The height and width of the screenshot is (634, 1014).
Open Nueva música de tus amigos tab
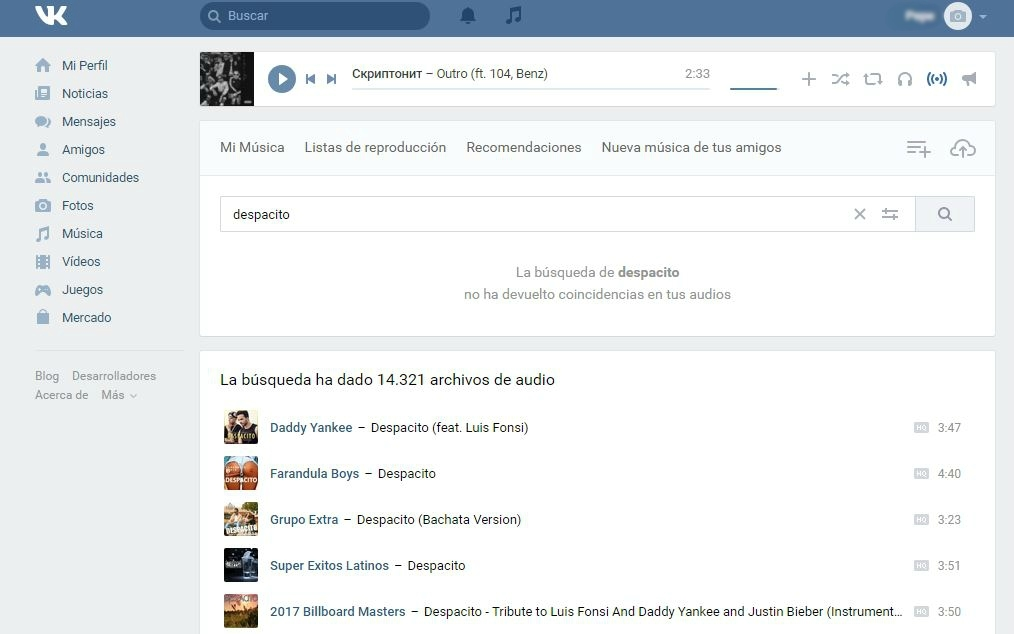(691, 148)
